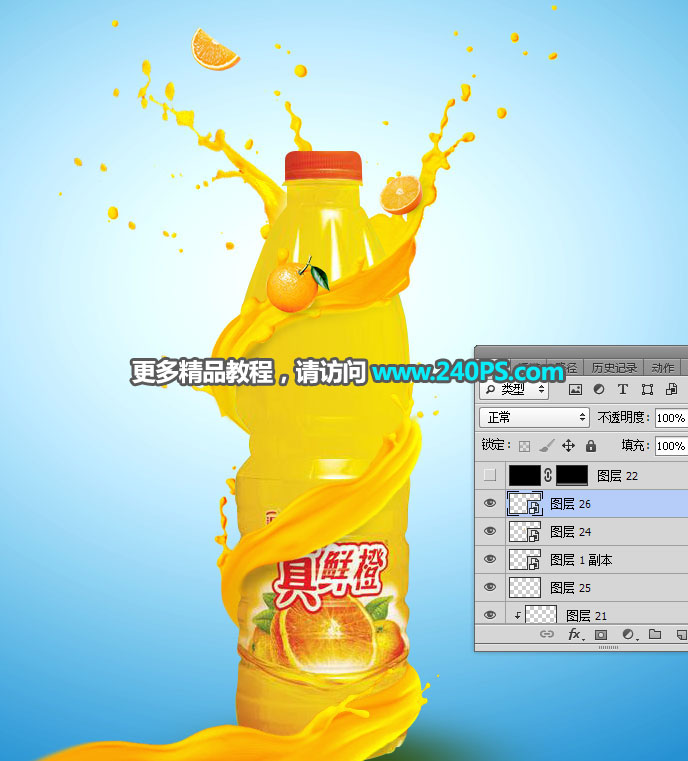Click 不透明度 opacity value field
Viewport: 688px width, 761px height.
[671, 418]
